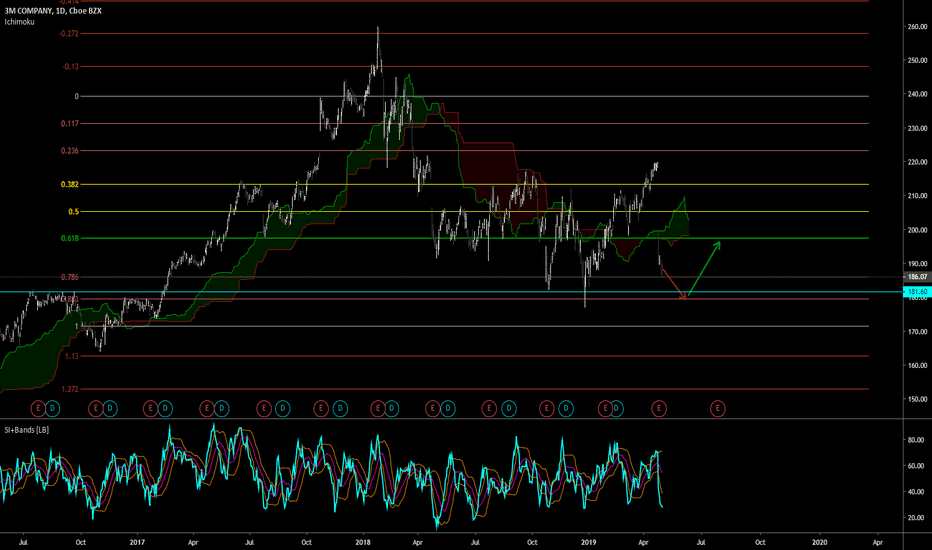Click the 2017 label on time axis
The height and width of the screenshot is (550, 932).
(137, 542)
